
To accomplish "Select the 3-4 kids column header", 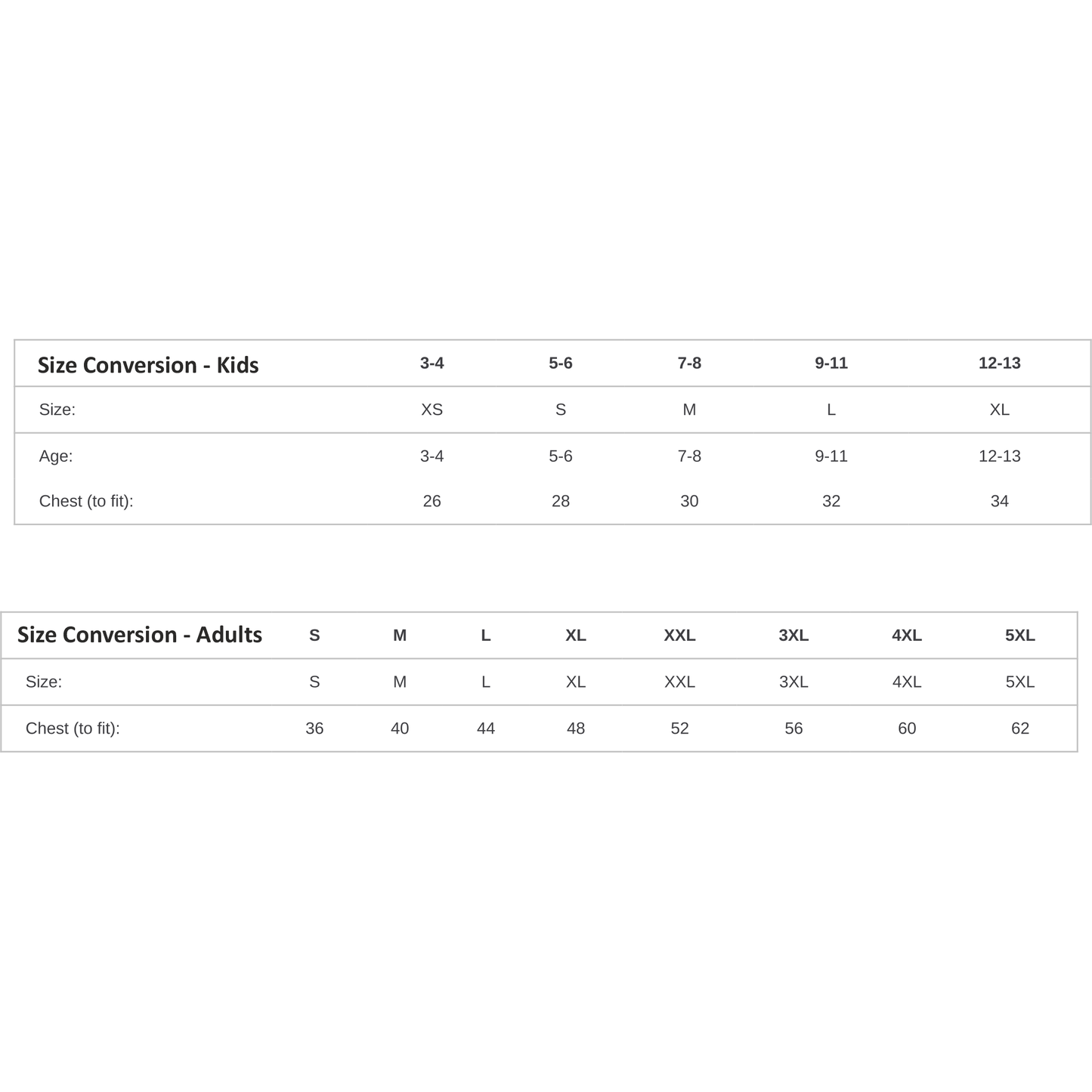I will [432, 363].
